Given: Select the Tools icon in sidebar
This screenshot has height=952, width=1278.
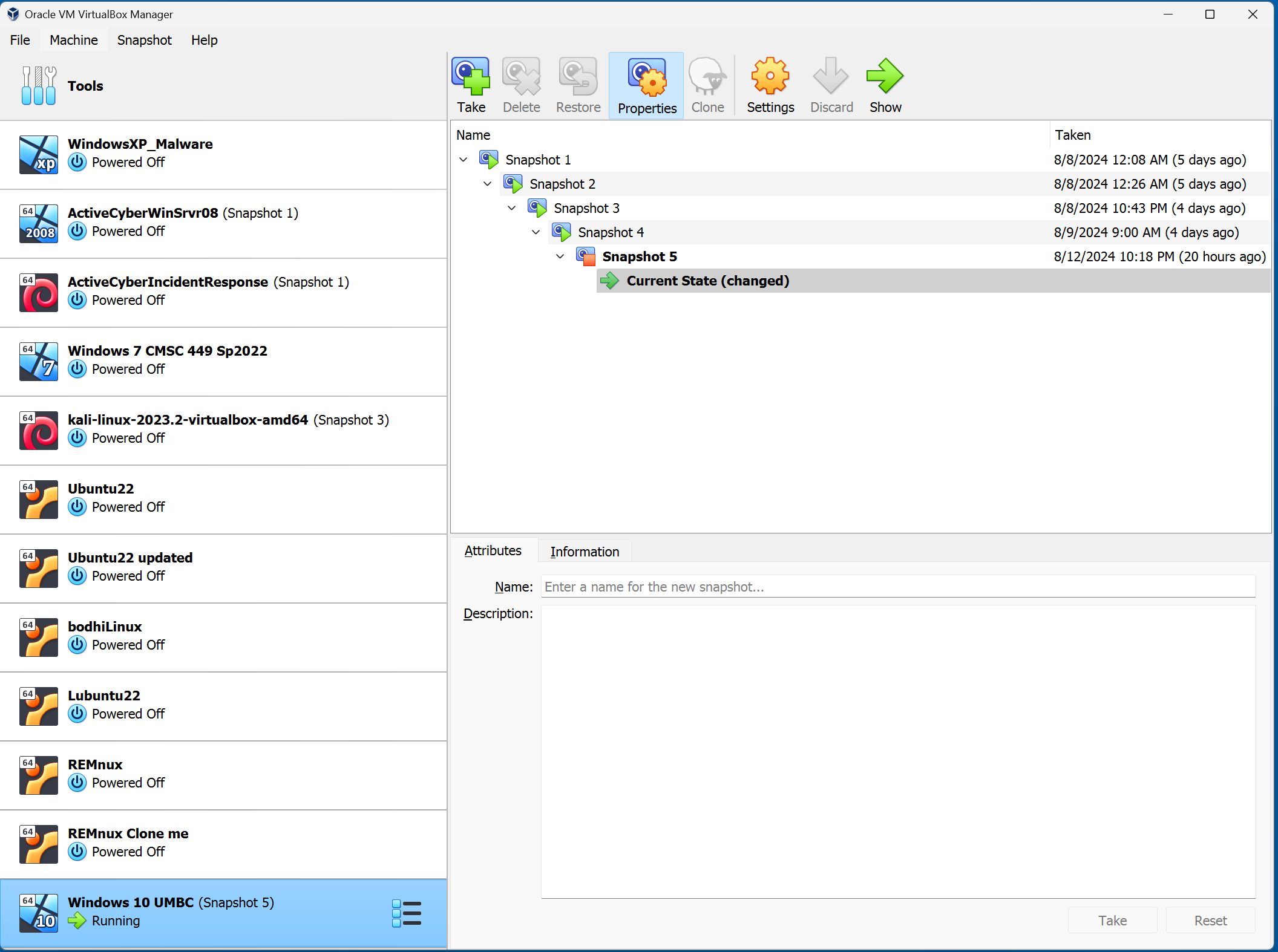Looking at the screenshot, I should click(x=39, y=86).
